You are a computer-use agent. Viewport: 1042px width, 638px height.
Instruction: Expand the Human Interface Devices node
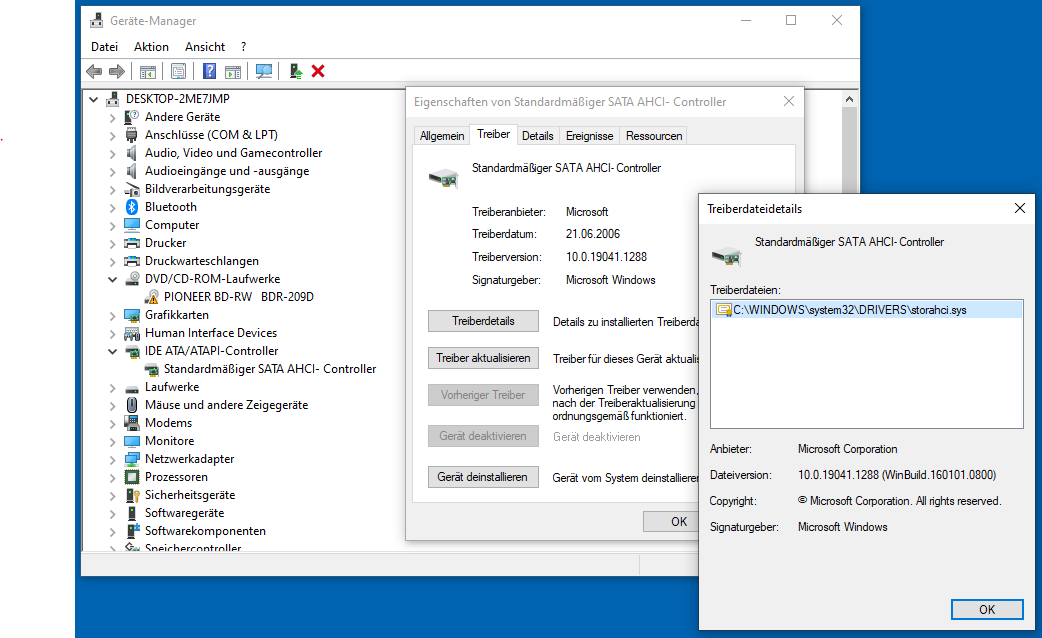112,334
